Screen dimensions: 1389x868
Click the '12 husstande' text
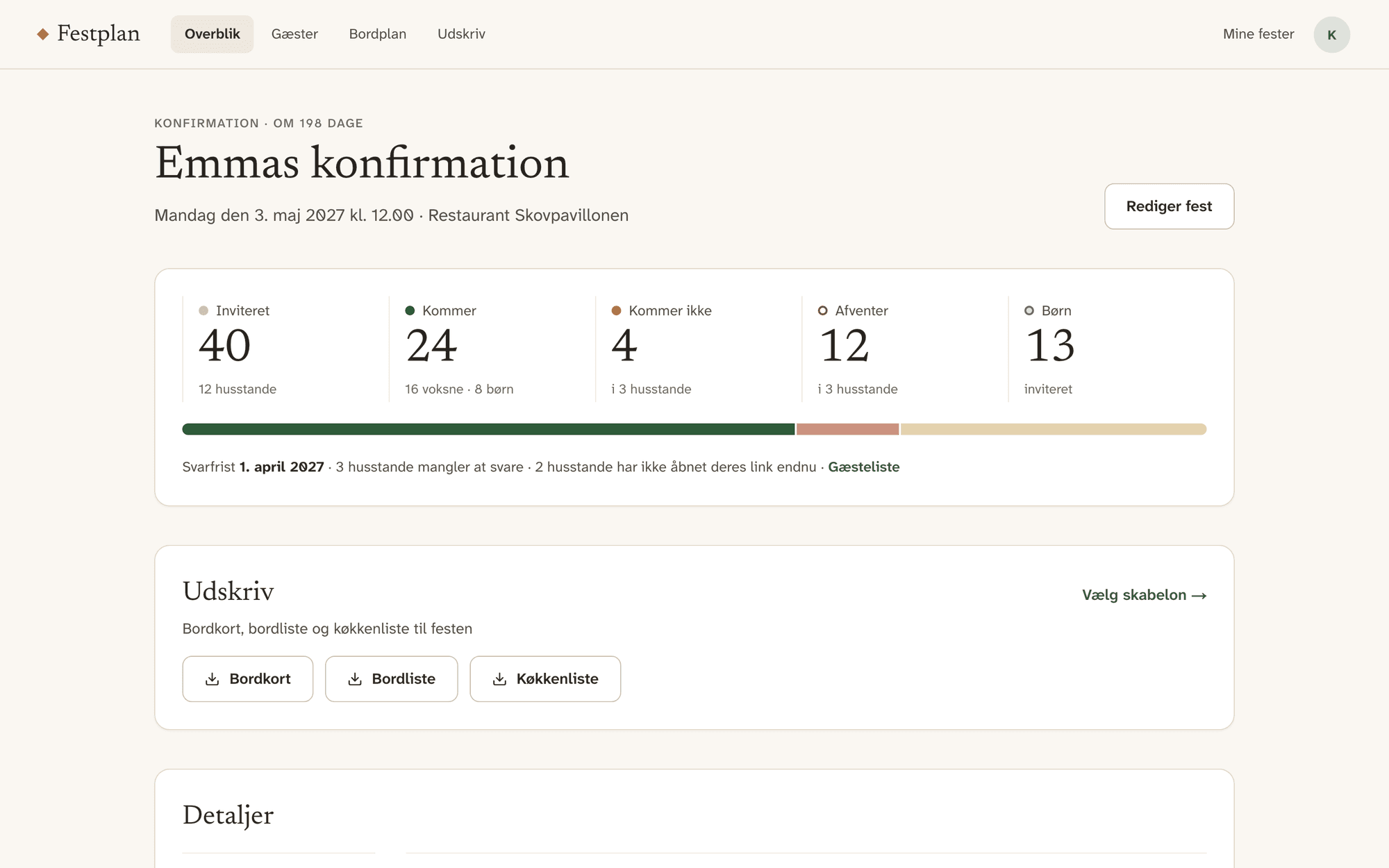(238, 389)
